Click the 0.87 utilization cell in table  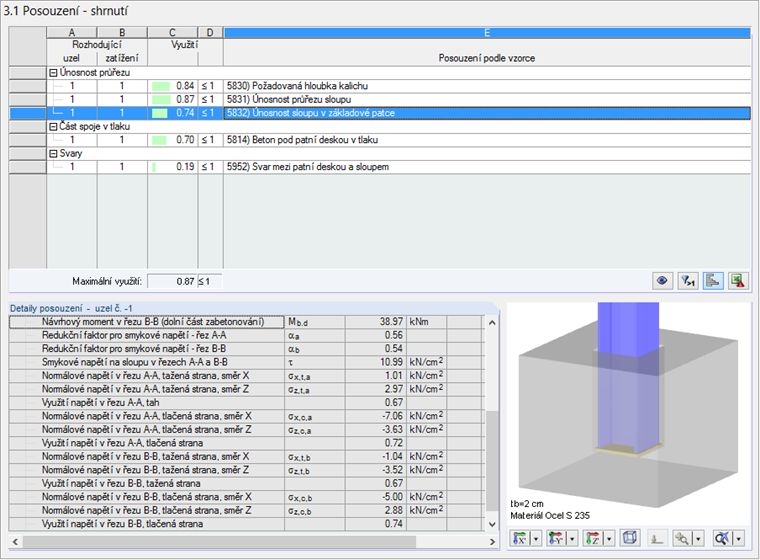pos(173,99)
